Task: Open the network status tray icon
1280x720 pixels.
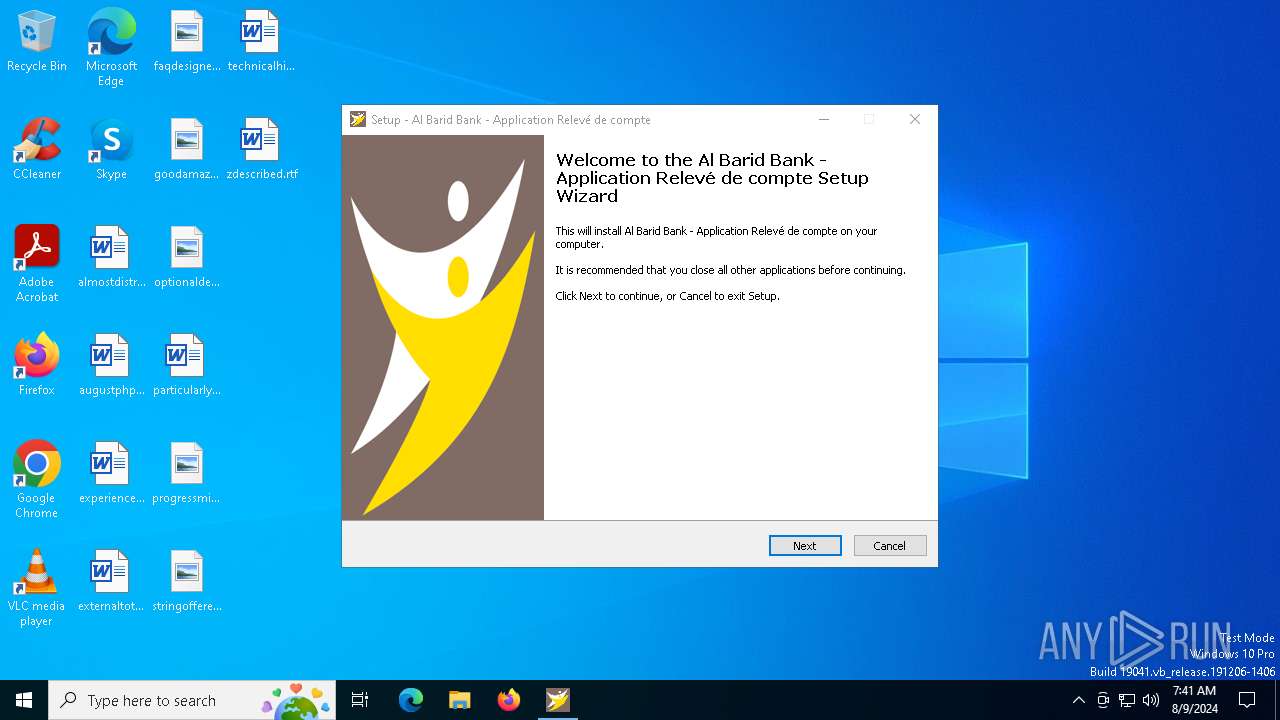Action: 1127,700
